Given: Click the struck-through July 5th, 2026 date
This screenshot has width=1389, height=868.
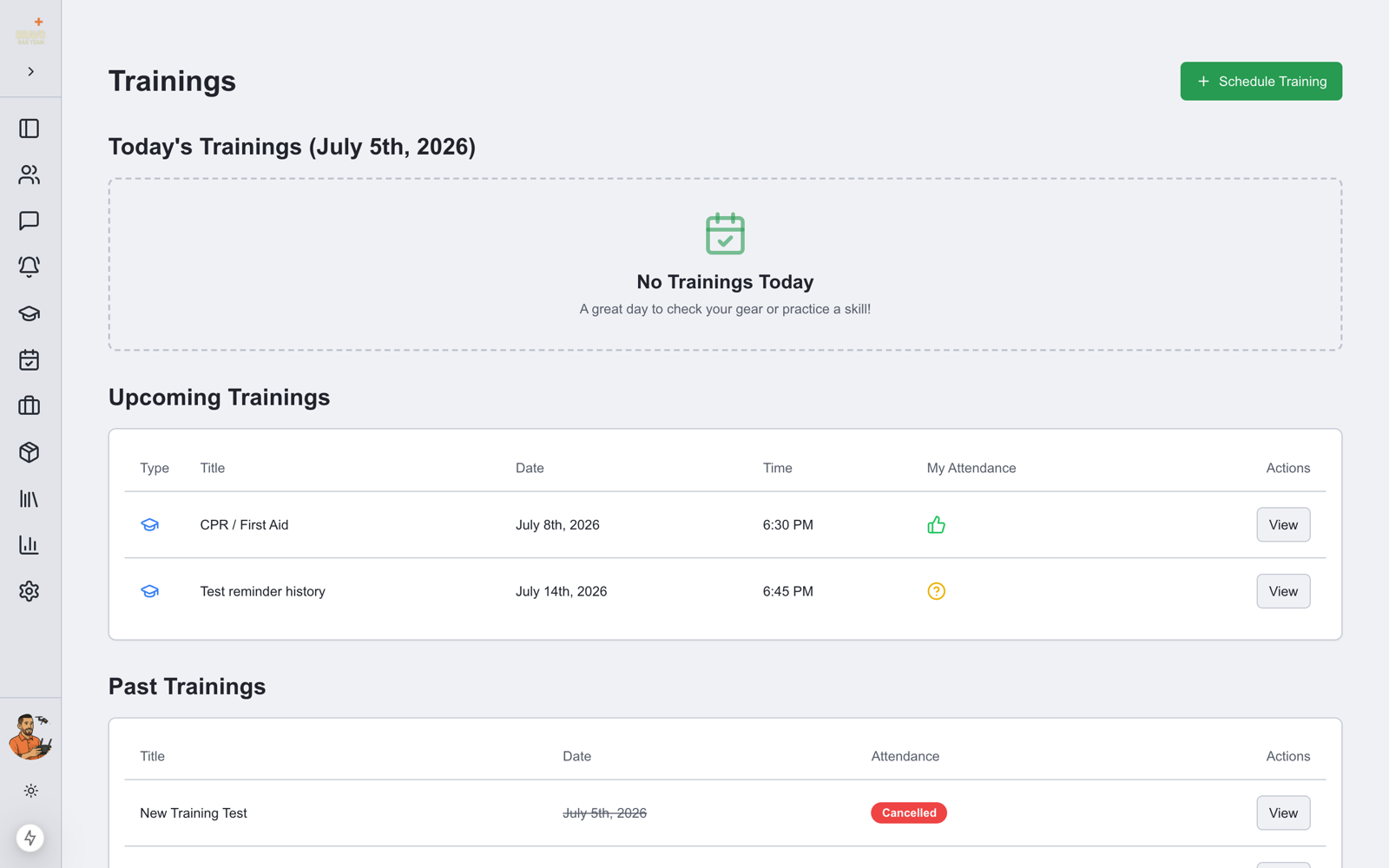Looking at the screenshot, I should (604, 813).
